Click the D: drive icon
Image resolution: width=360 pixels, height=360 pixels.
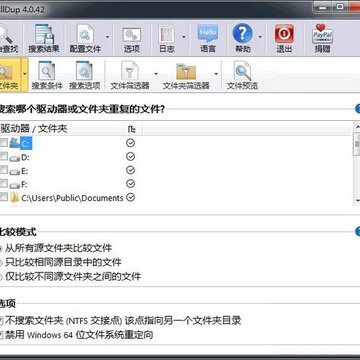[x=15, y=158]
